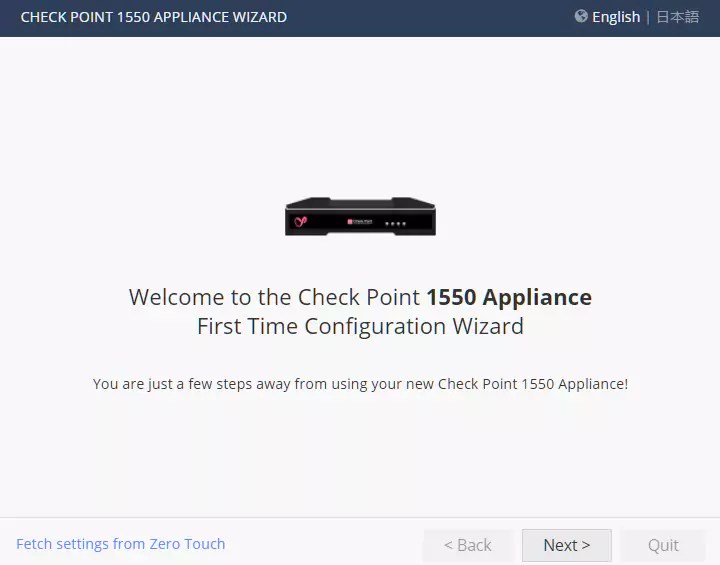Switch language to Japanese 日本語
This screenshot has width=720, height=565.
[678, 17]
